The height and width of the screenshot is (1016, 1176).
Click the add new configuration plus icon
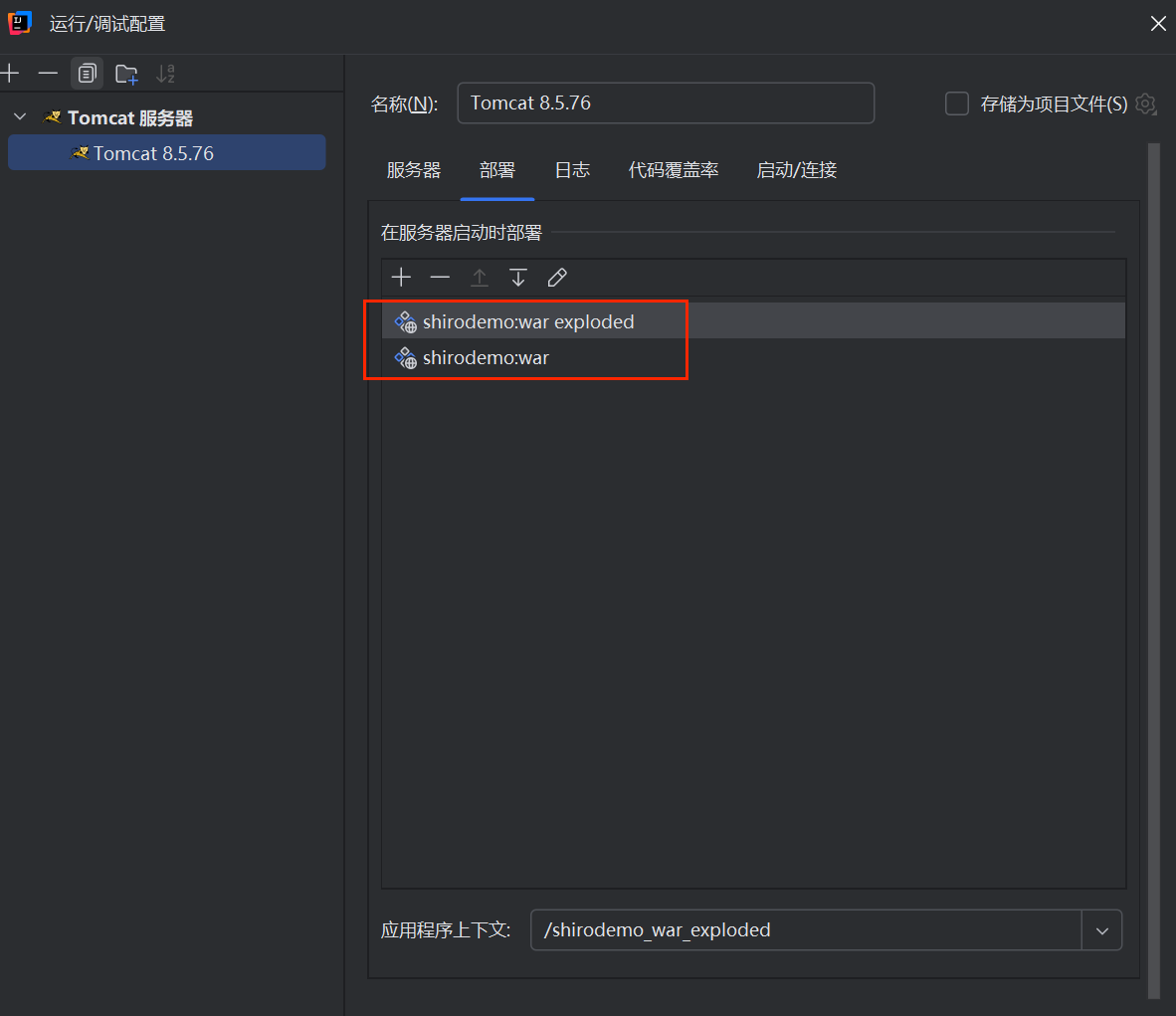[10, 74]
